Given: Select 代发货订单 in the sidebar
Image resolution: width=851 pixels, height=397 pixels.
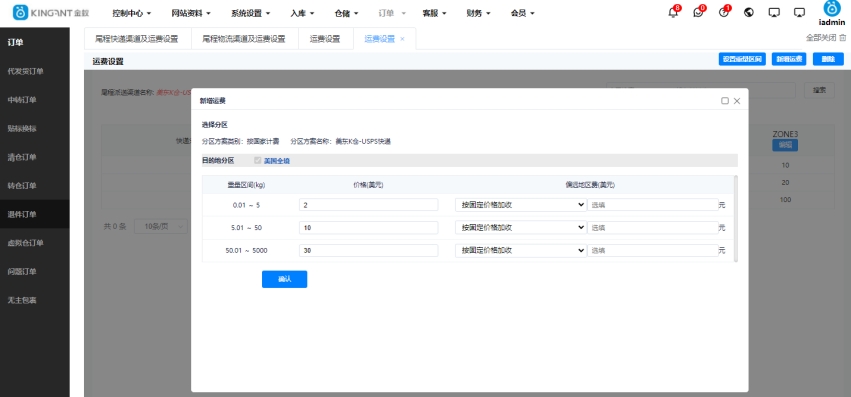Looking at the screenshot, I should click(35, 71).
